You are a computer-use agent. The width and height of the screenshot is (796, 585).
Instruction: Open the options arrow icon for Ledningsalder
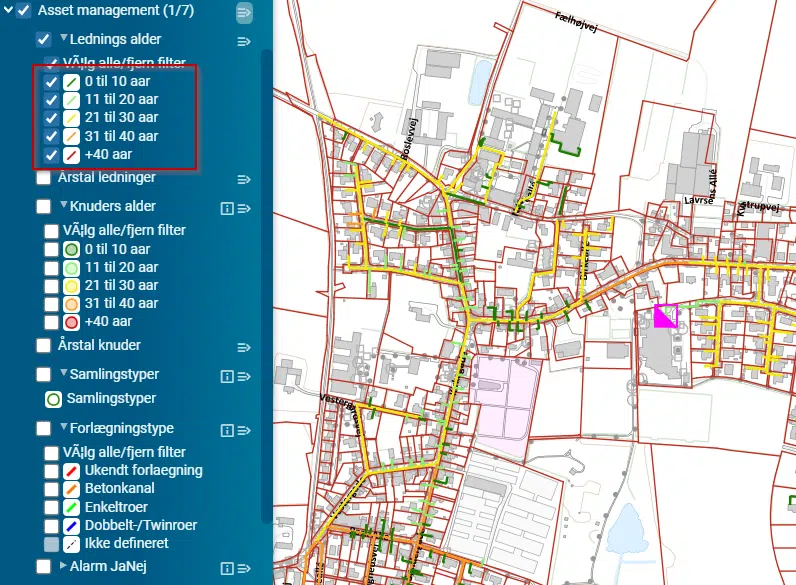coord(243,41)
